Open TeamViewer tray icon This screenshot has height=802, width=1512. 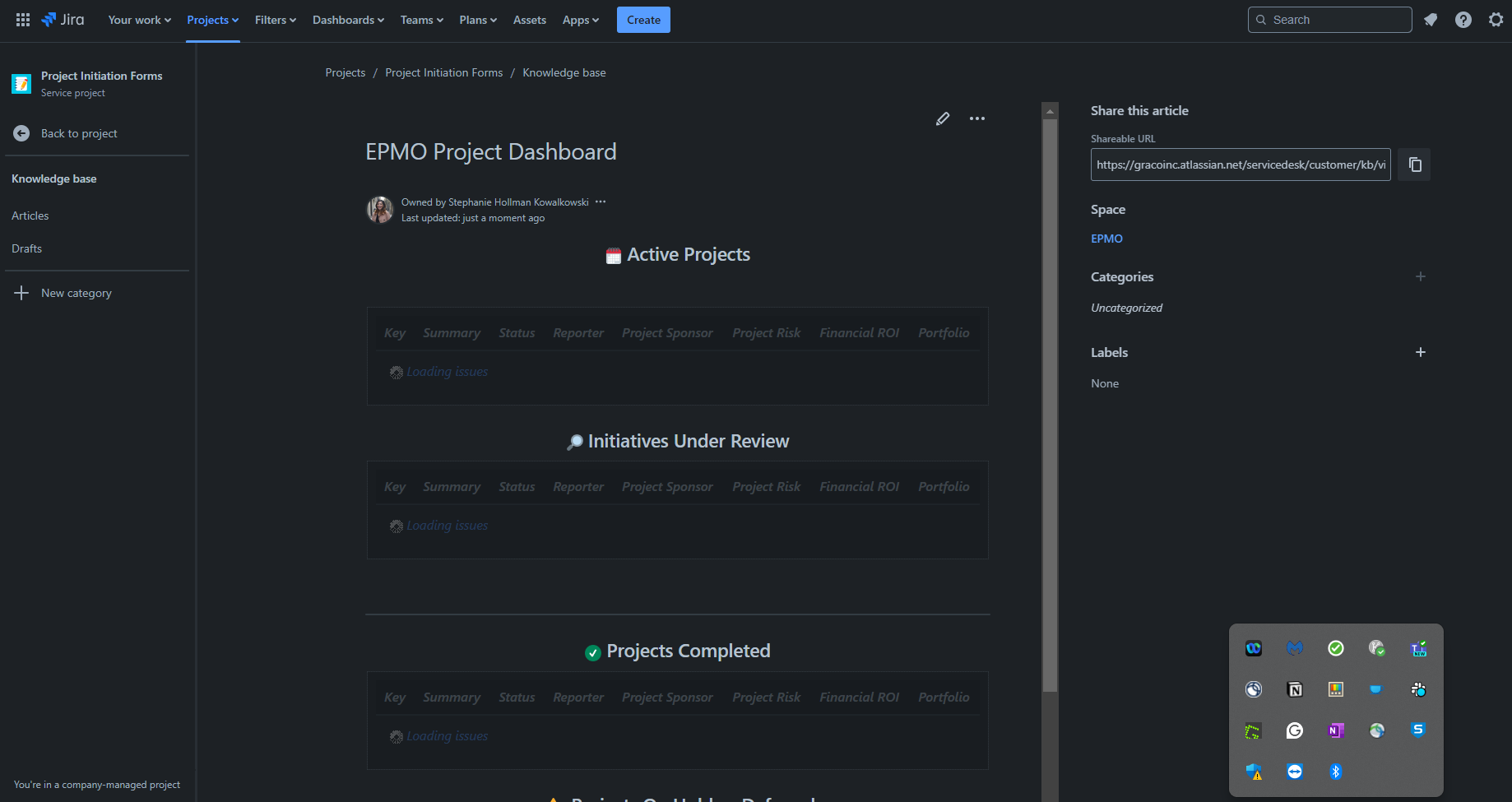1295,772
